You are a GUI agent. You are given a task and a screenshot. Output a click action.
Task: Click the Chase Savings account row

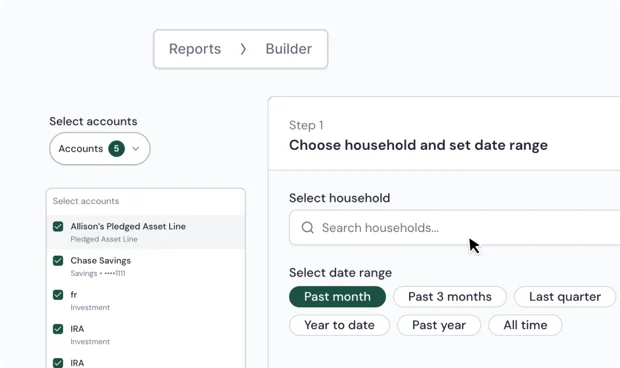146,266
